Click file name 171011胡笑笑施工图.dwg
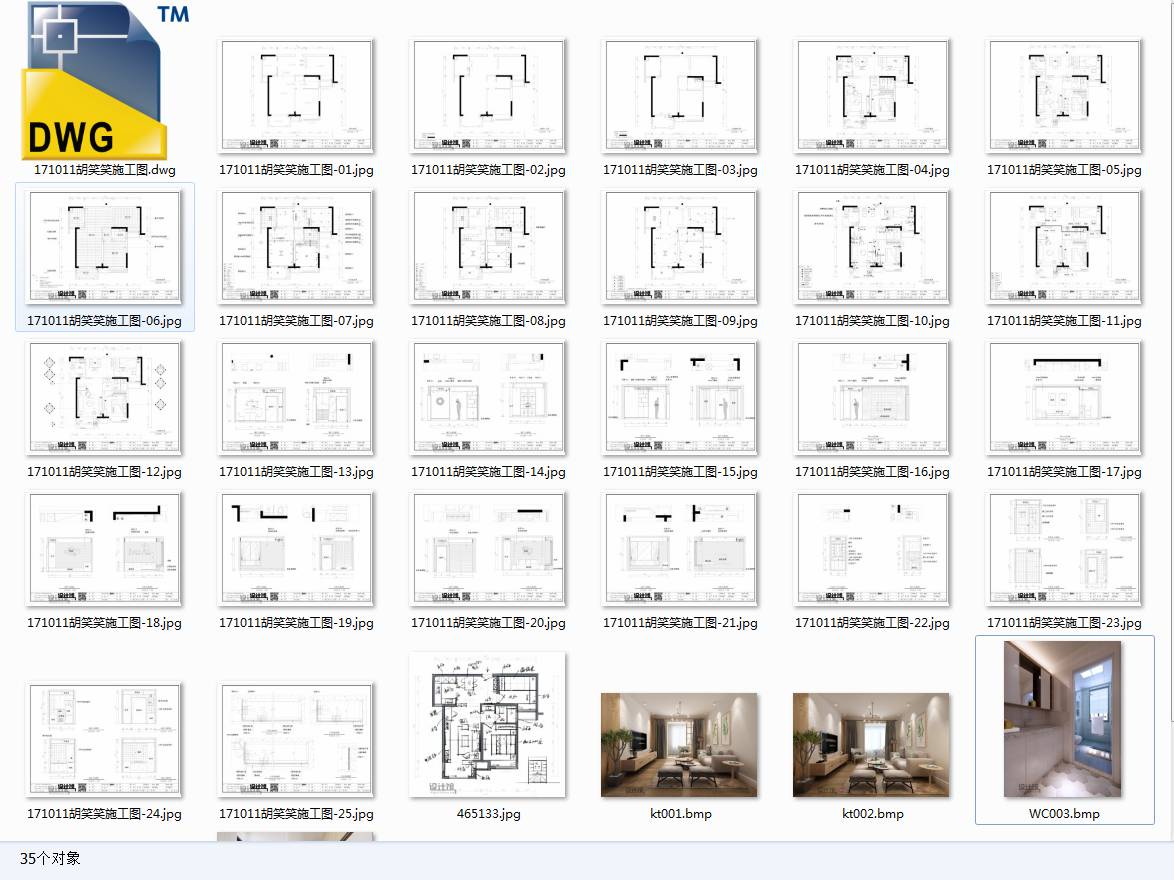Screen dimensions: 1174x880 point(105,170)
